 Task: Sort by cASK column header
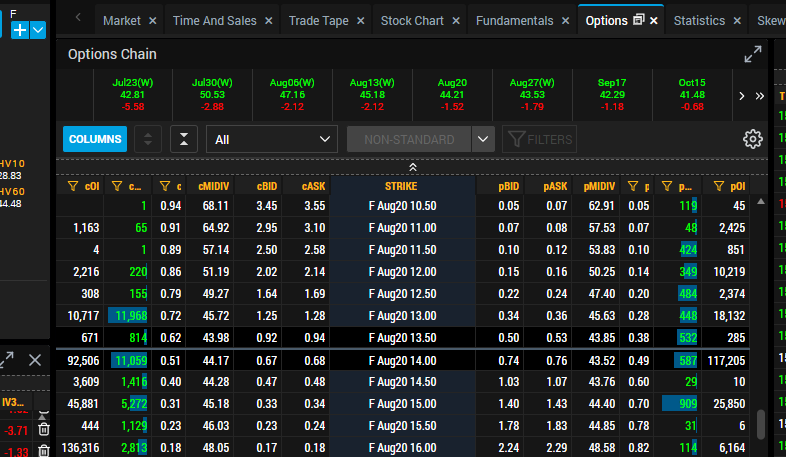click(313, 186)
